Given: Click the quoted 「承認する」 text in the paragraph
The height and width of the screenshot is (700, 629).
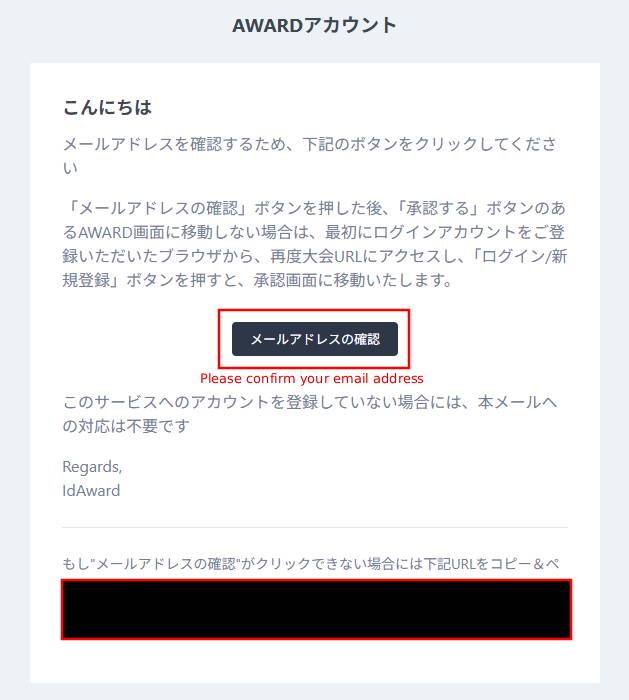Looking at the screenshot, I should (439, 208).
